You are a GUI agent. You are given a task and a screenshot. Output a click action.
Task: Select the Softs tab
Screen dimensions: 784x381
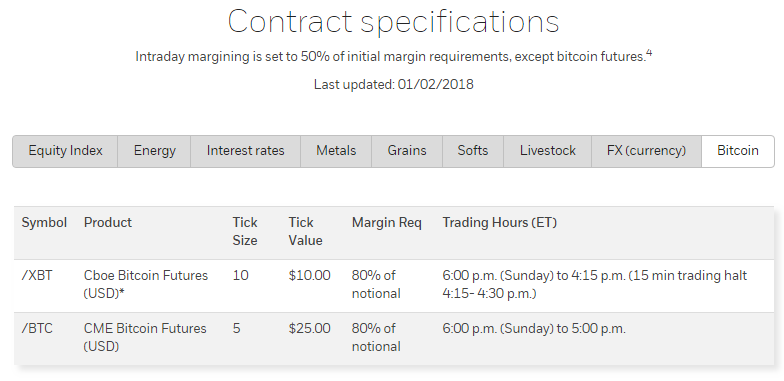point(473,151)
